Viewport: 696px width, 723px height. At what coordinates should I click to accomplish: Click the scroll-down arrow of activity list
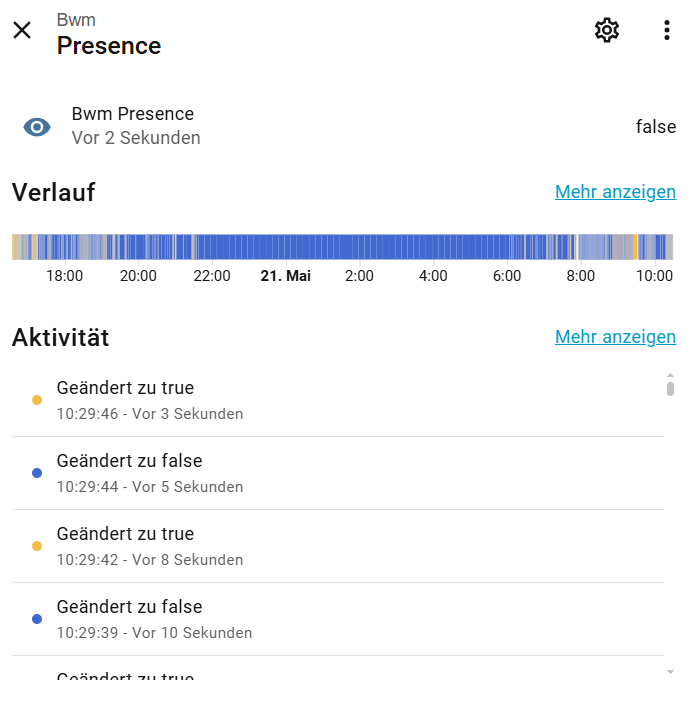click(x=670, y=672)
